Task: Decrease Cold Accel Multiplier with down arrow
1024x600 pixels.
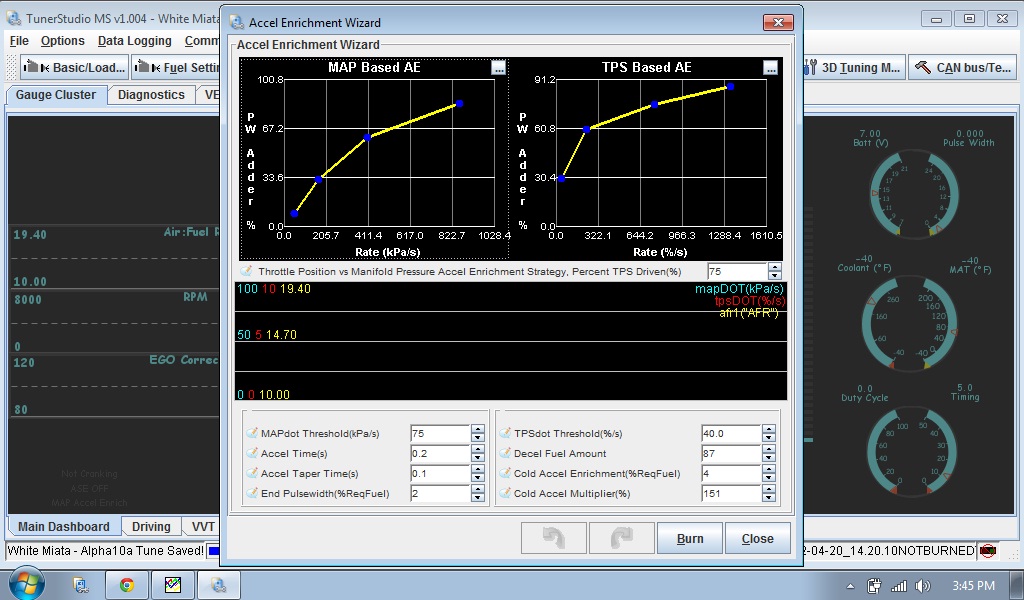Action: [x=768, y=498]
